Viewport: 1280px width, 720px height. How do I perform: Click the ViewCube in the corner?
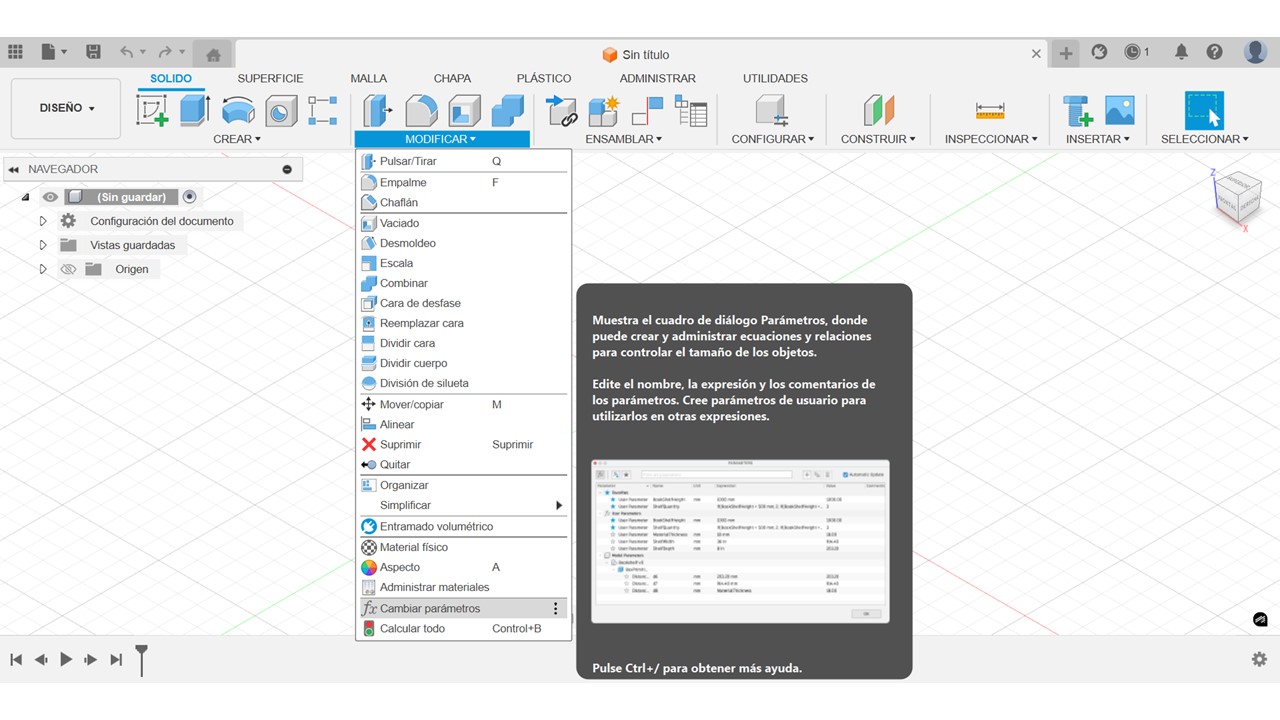pos(1237,196)
